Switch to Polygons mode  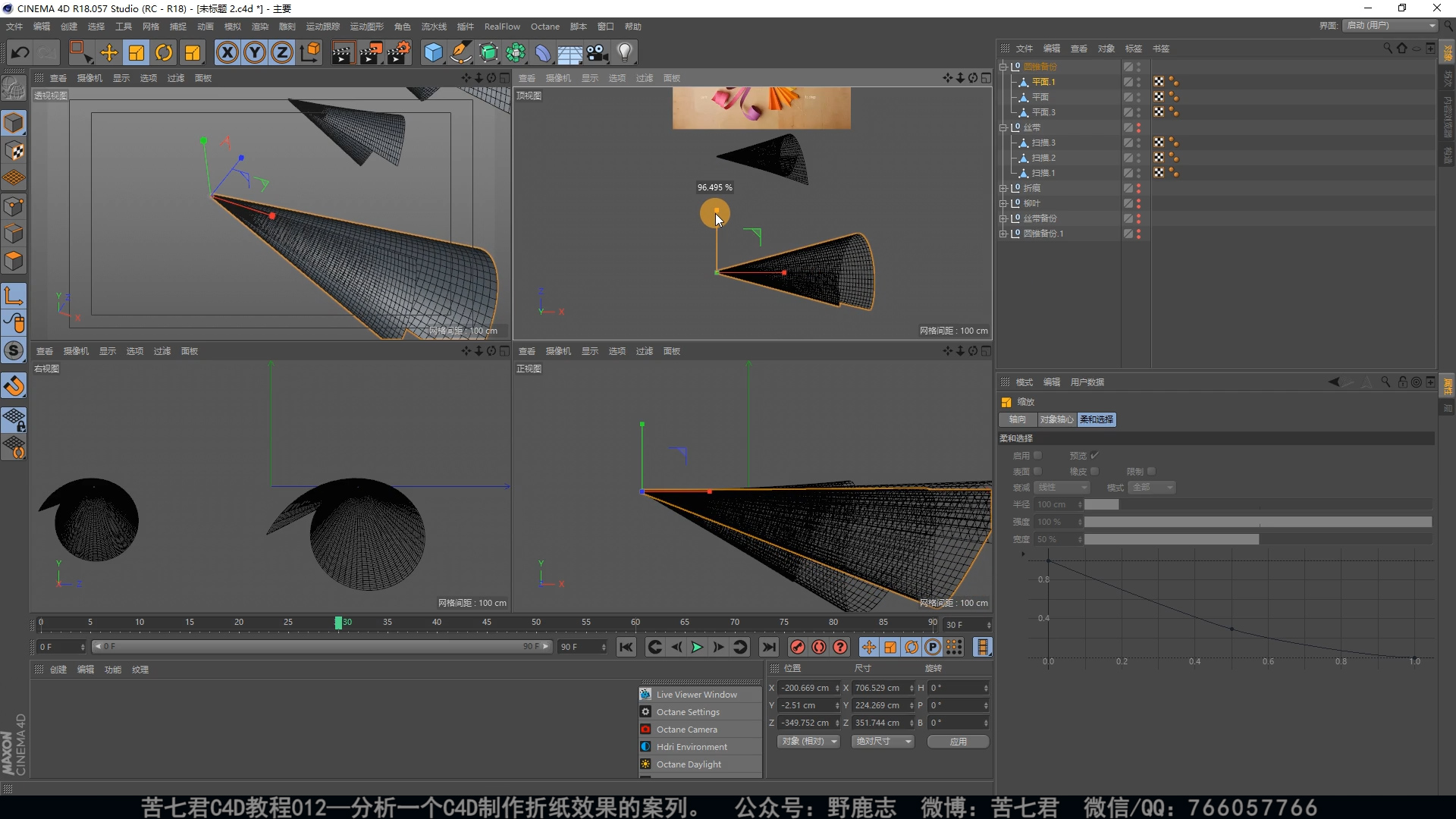click(x=14, y=261)
